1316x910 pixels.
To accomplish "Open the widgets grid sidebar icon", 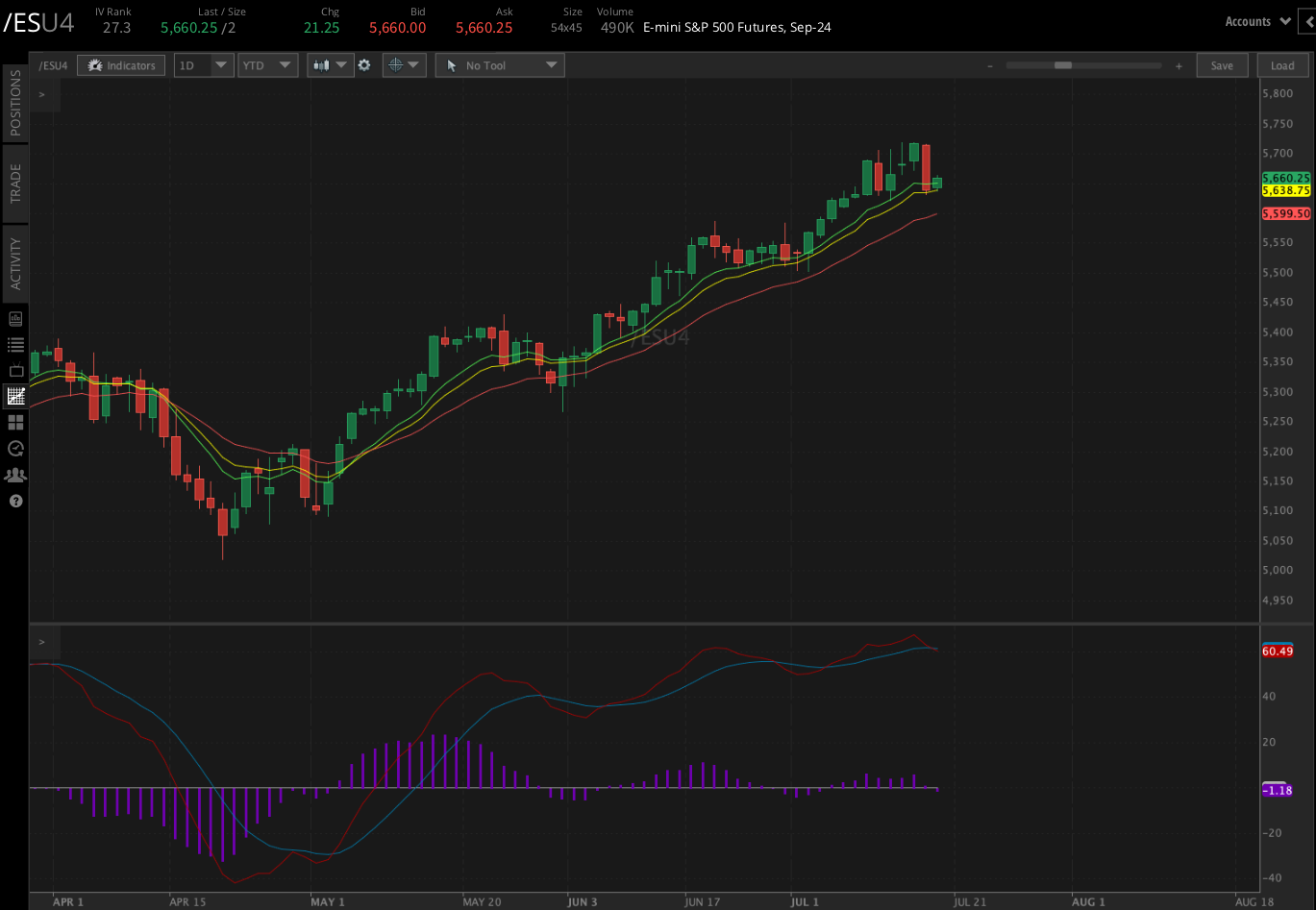I will 14,422.
